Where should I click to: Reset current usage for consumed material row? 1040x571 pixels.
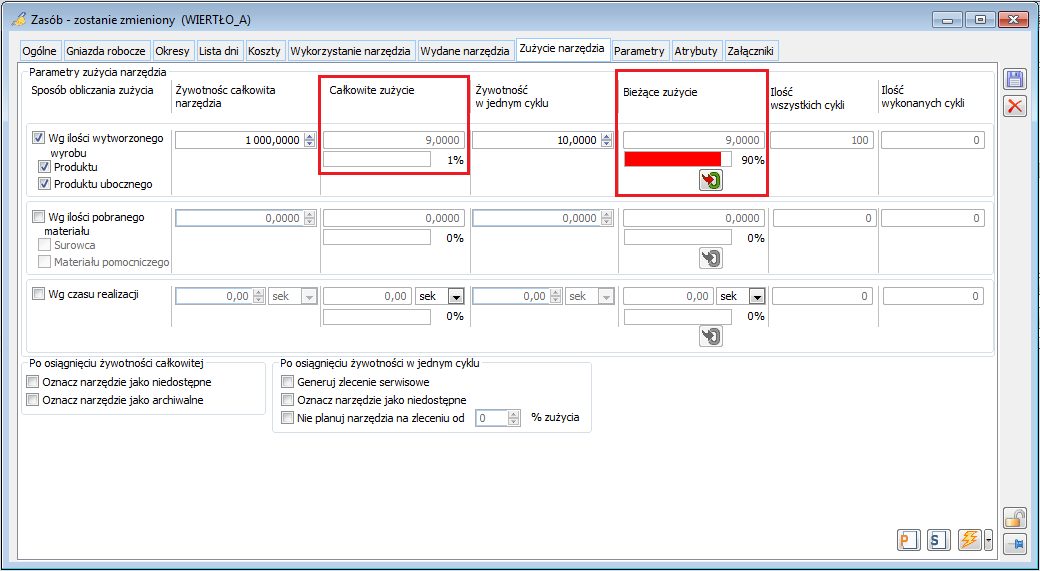click(711, 258)
